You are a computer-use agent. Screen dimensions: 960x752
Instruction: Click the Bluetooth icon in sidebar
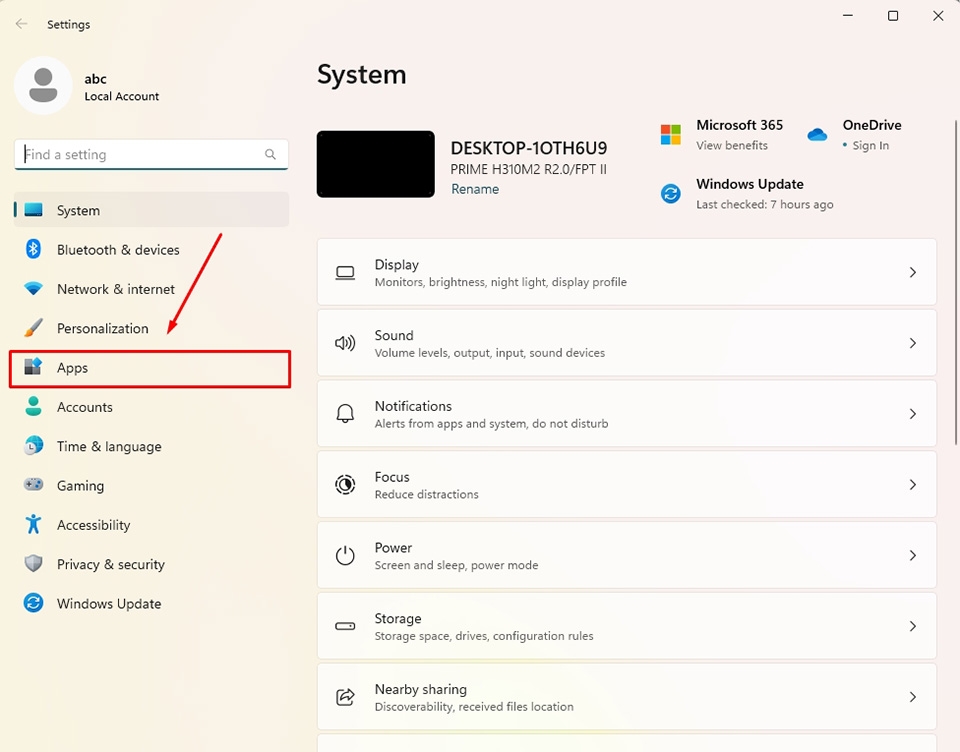[x=33, y=249]
